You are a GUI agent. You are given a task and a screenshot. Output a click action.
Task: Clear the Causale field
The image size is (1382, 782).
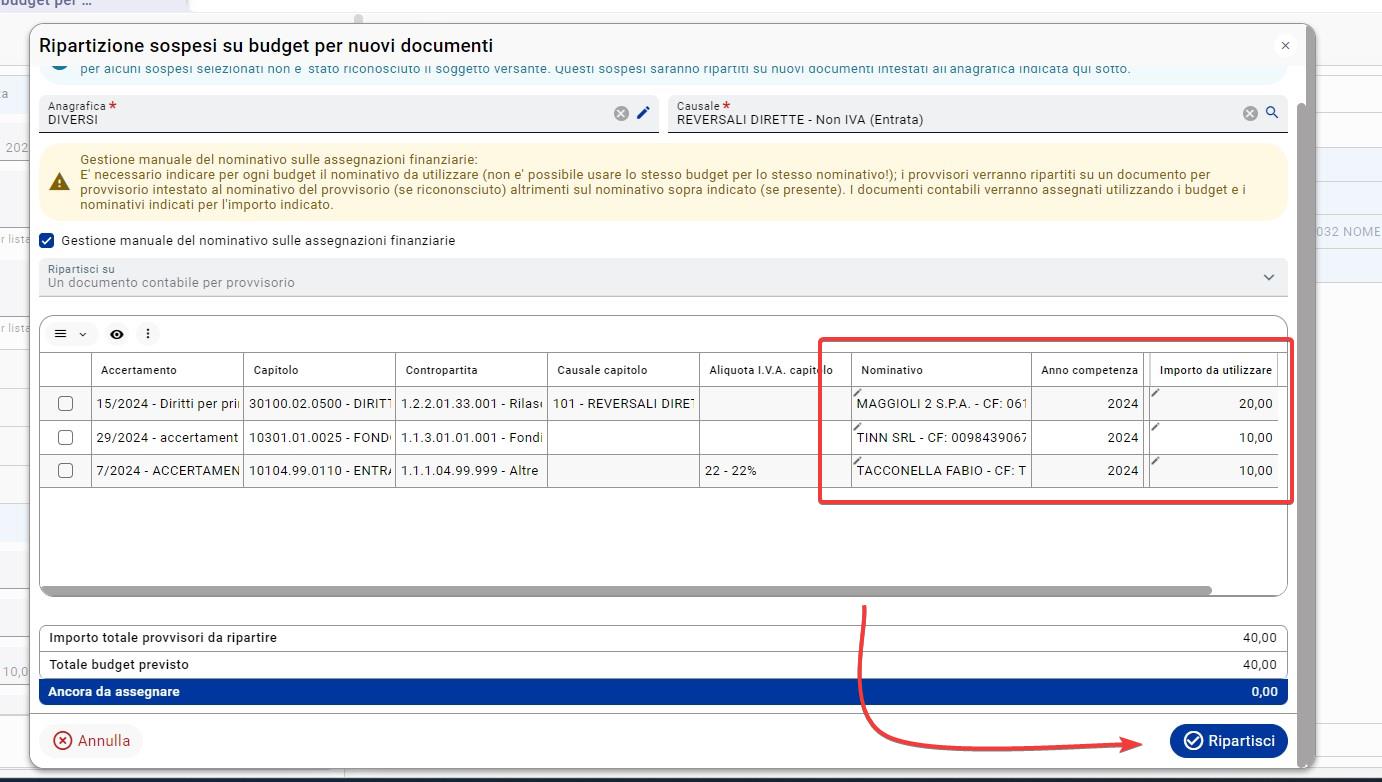pyautogui.click(x=1250, y=114)
